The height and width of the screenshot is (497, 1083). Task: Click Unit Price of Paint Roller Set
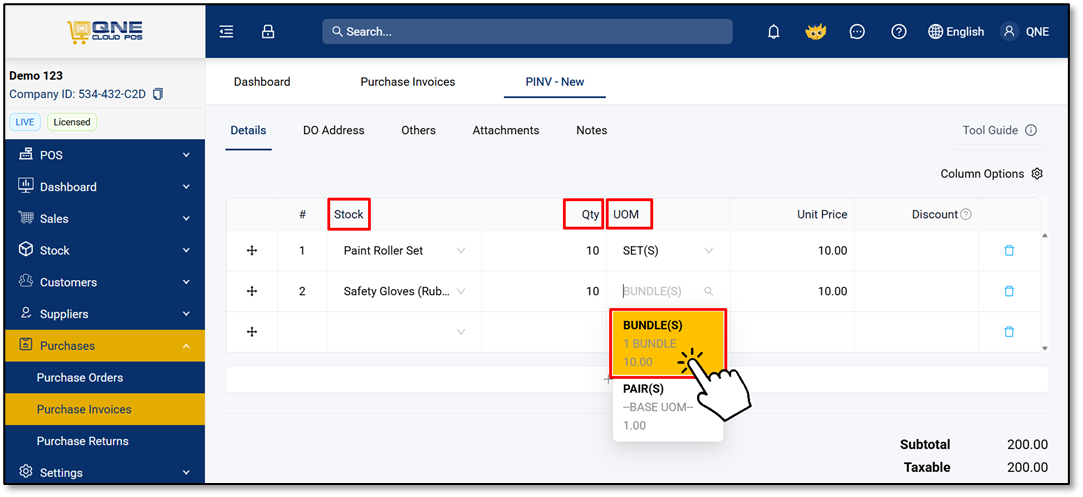coord(792,251)
